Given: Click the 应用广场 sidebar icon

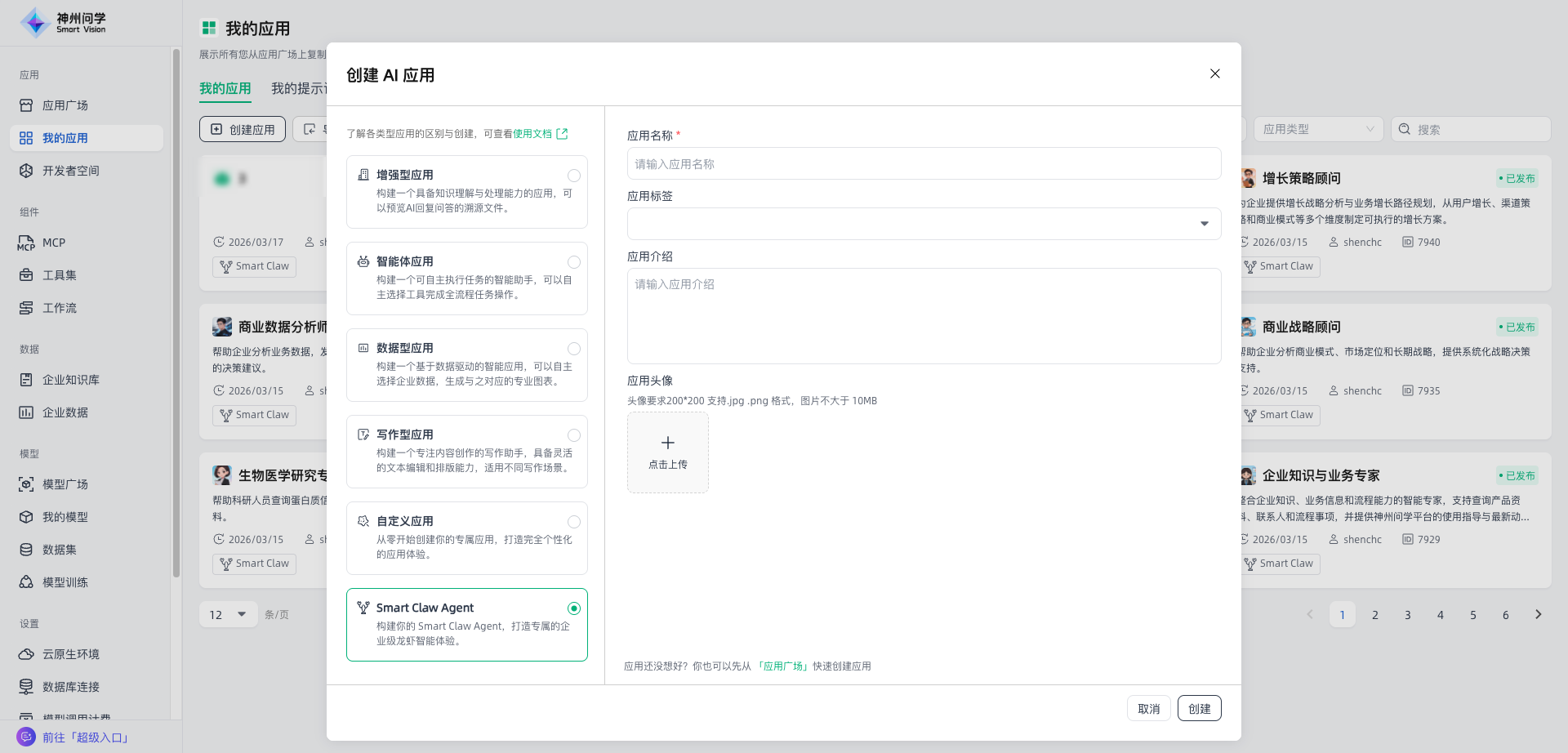Looking at the screenshot, I should 26,105.
